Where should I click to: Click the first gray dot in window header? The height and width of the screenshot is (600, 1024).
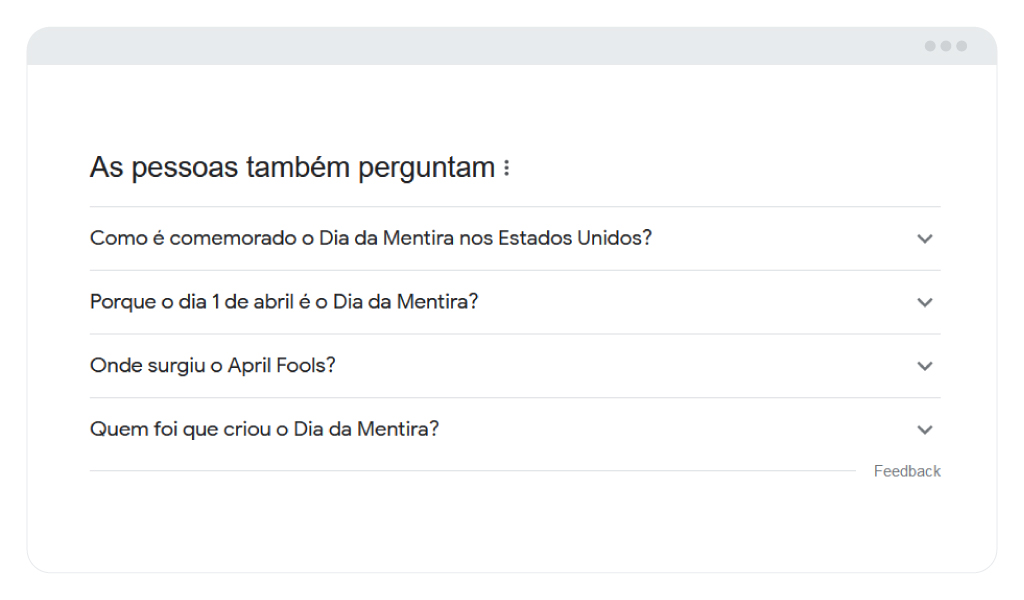point(930,46)
